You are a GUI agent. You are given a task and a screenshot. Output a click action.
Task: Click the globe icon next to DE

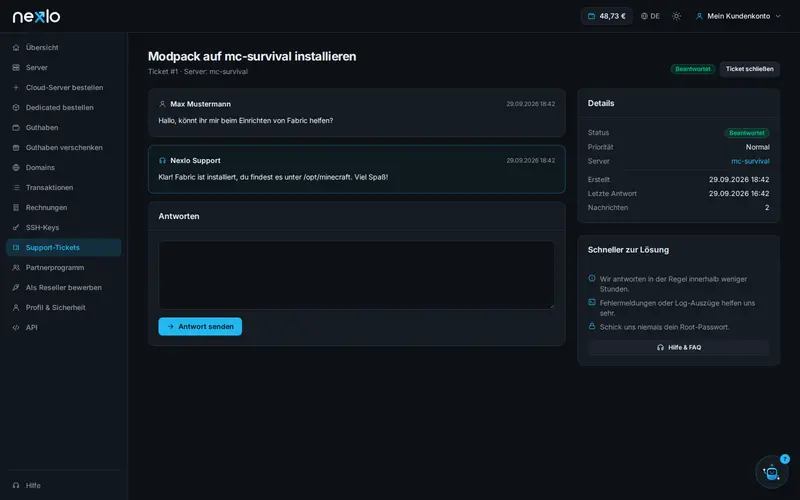point(644,16)
